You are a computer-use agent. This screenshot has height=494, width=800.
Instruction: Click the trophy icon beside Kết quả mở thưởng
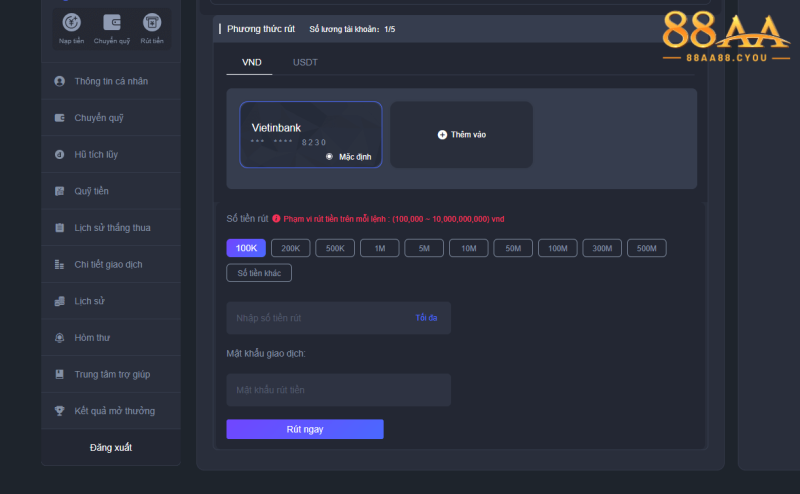pyautogui.click(x=60, y=411)
